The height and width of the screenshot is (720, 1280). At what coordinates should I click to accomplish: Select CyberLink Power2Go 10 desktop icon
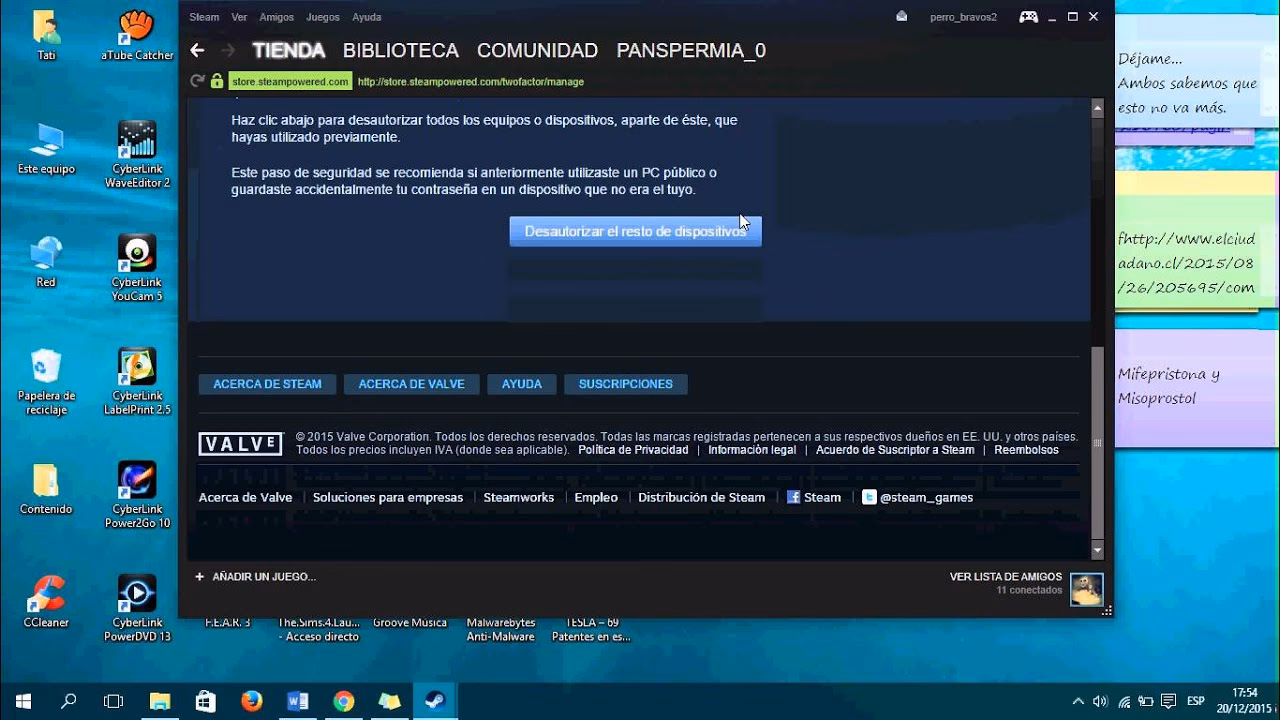(137, 494)
